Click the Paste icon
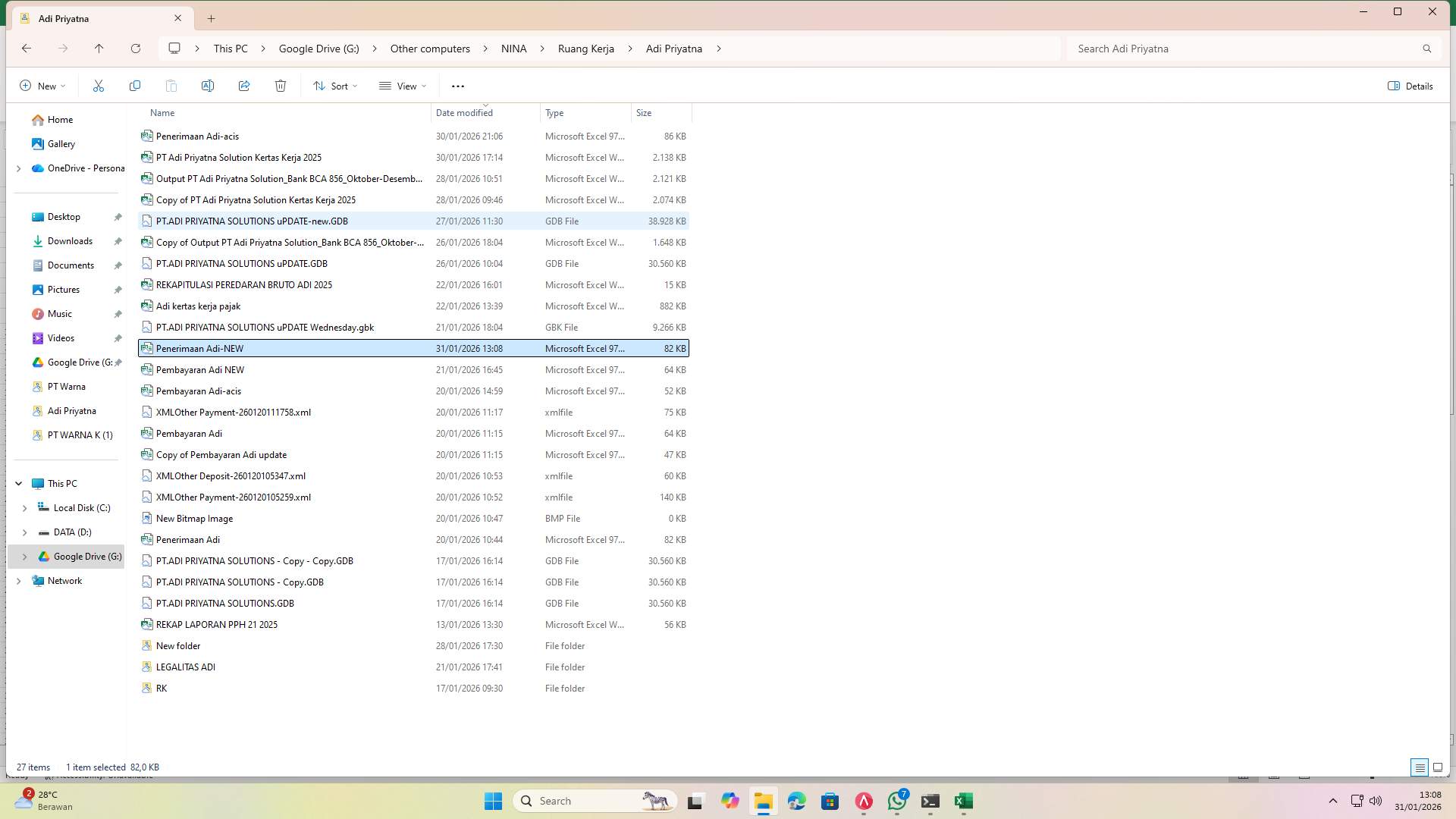Screen dimensions: 1456x819 [x=171, y=86]
